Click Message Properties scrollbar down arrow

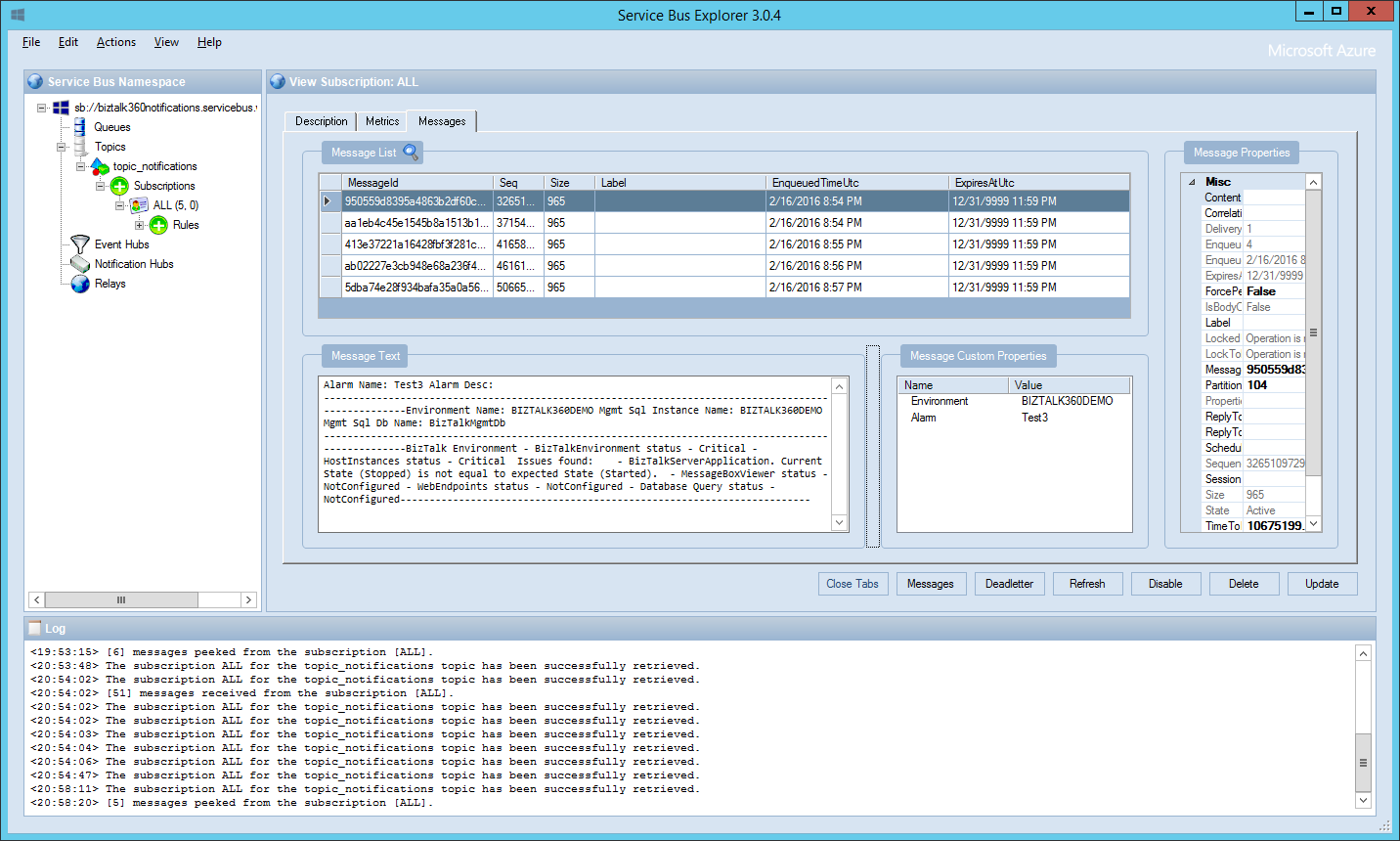coord(1314,524)
